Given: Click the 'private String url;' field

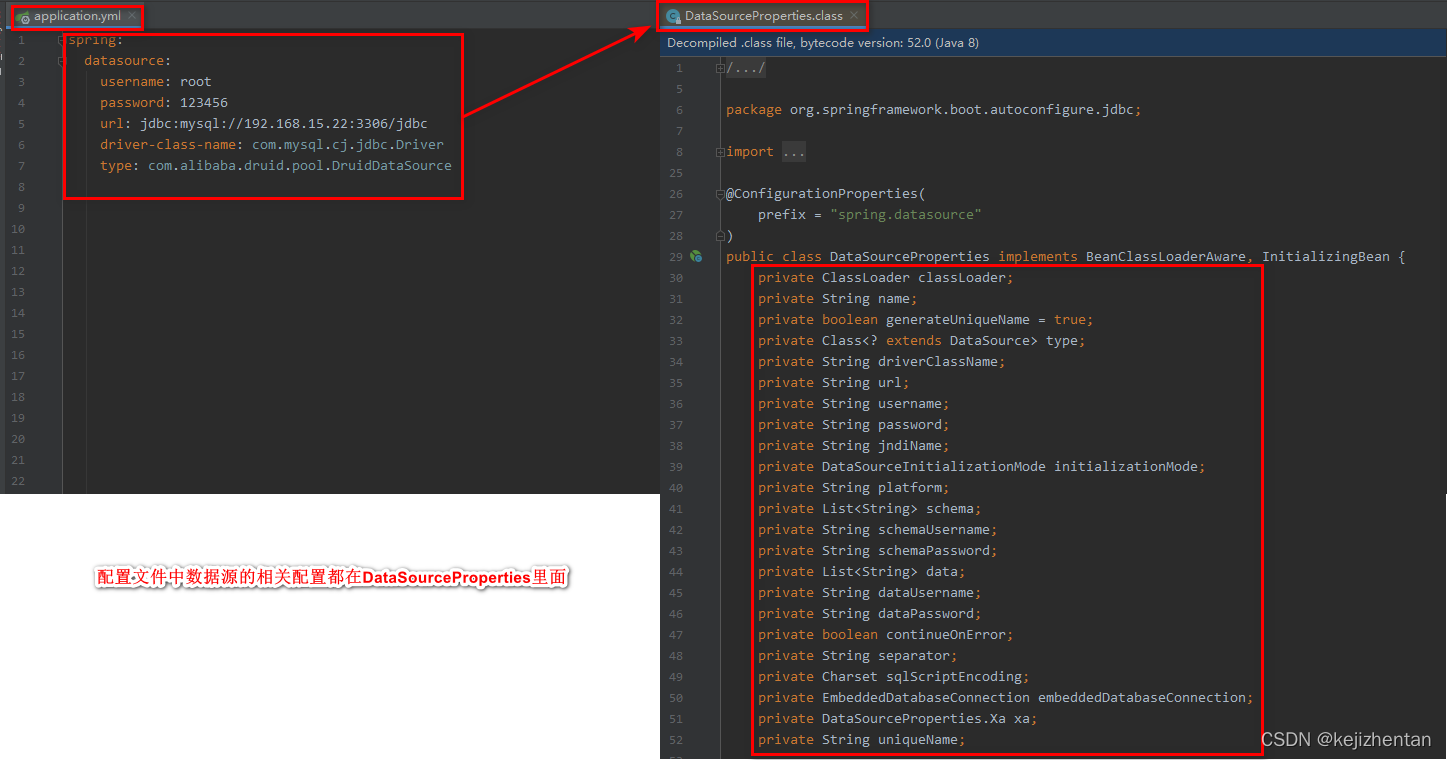Looking at the screenshot, I should [833, 383].
